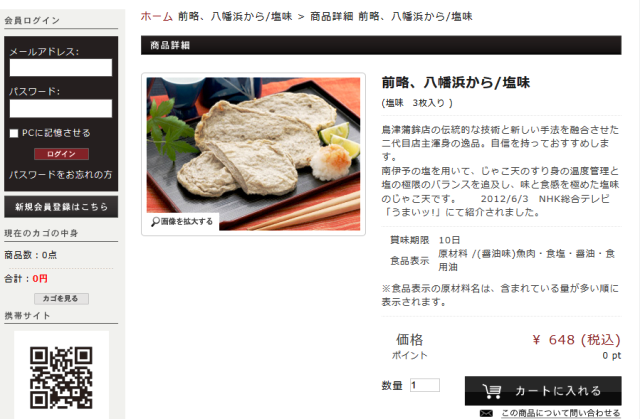640x419 pixels.
Task: Open the product photo thumbnail
Action: [253, 154]
